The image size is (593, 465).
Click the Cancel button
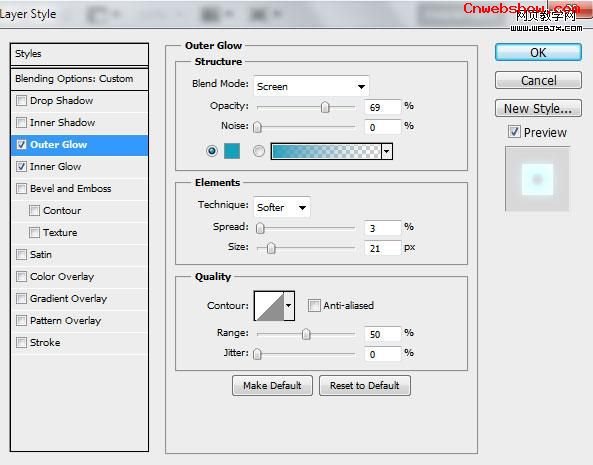[x=538, y=80]
